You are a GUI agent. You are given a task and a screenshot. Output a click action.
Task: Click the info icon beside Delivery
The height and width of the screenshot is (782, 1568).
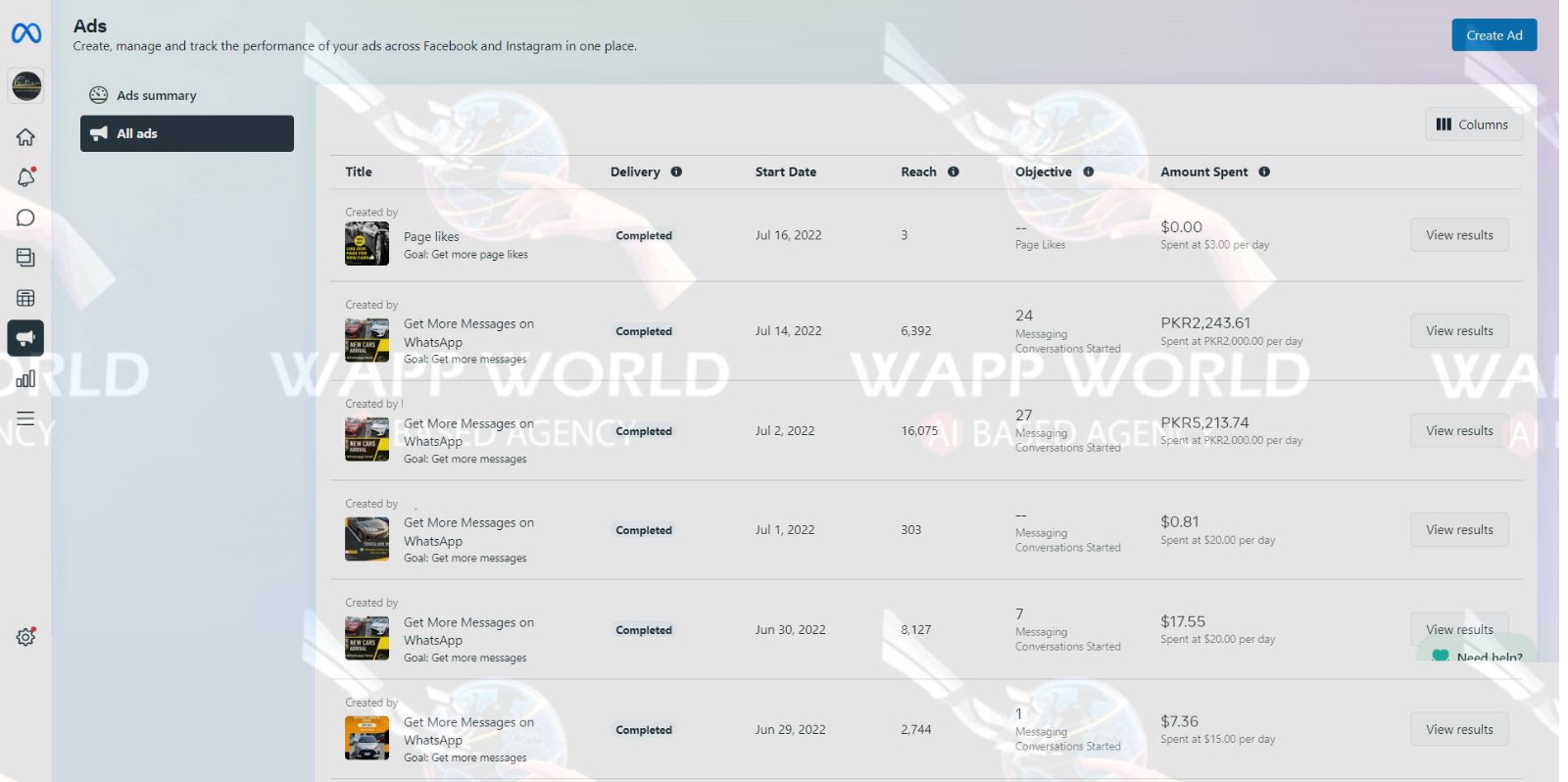tap(676, 171)
